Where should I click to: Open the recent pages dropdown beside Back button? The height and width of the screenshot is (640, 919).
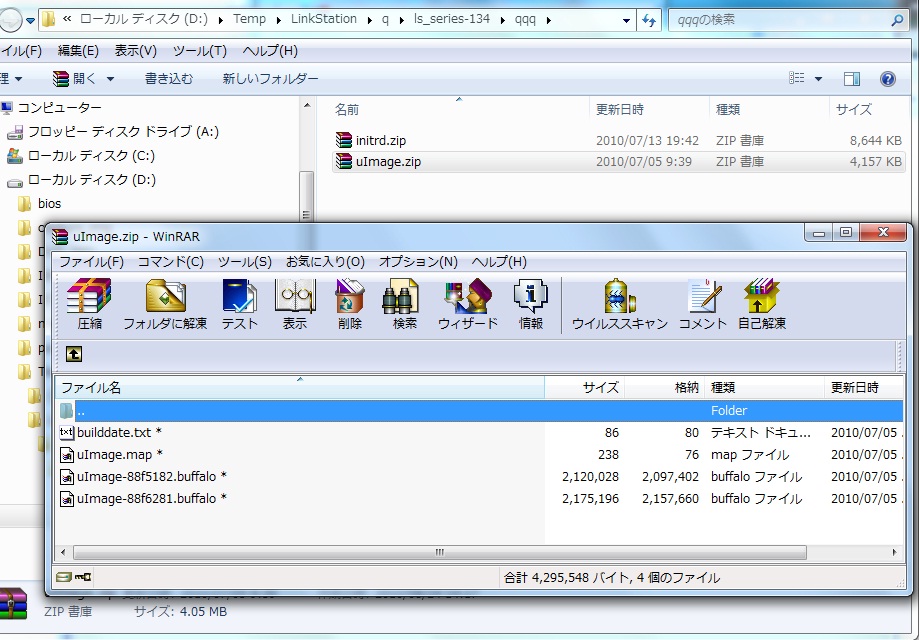coord(30,21)
